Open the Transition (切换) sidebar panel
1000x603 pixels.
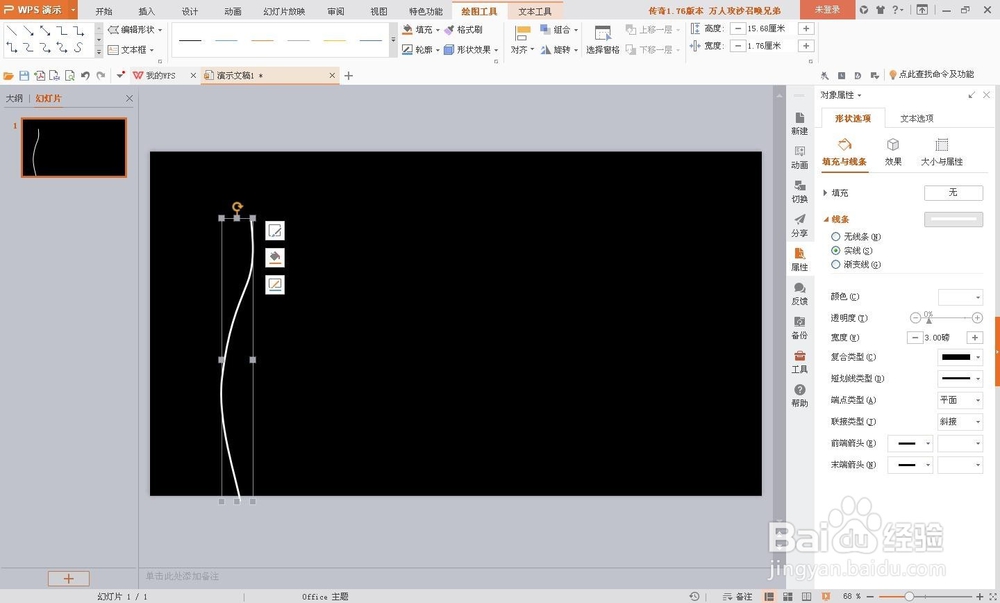click(800, 191)
